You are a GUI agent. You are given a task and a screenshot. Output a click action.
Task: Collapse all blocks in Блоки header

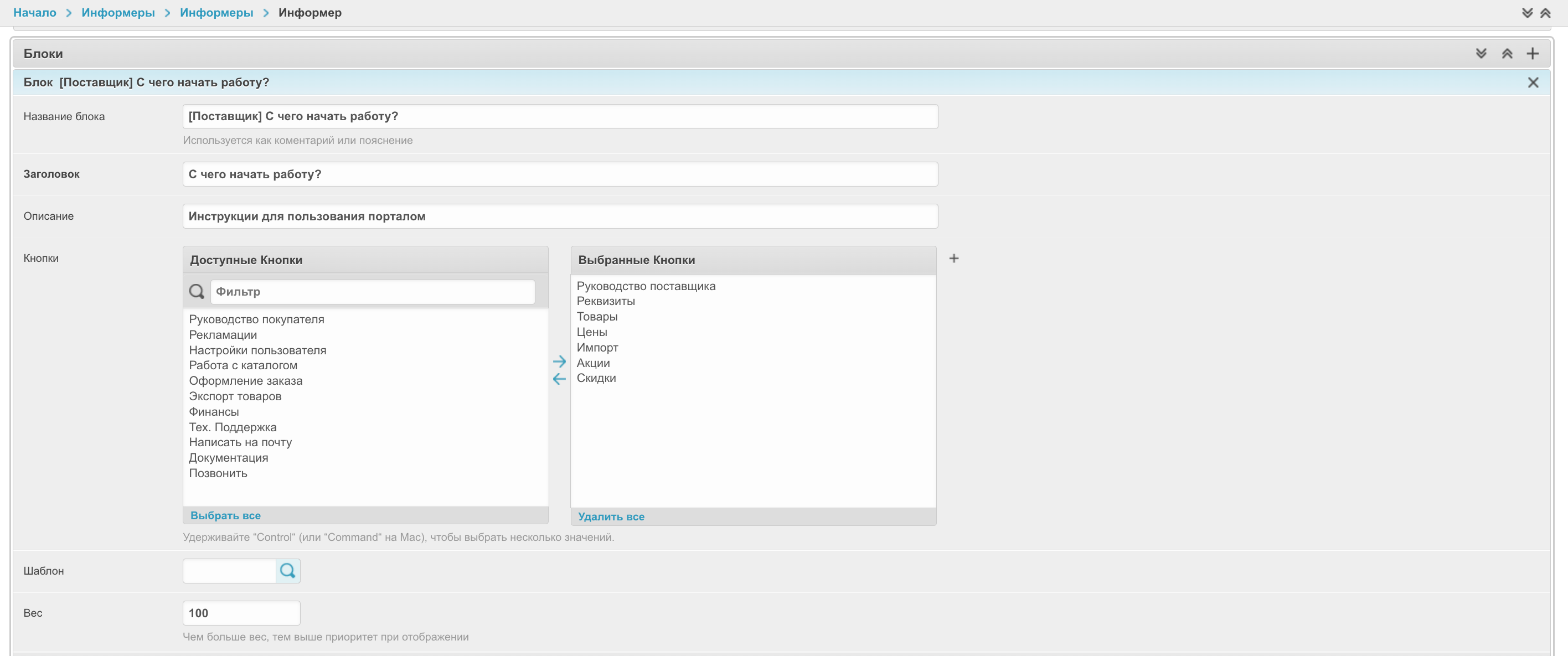(1507, 54)
